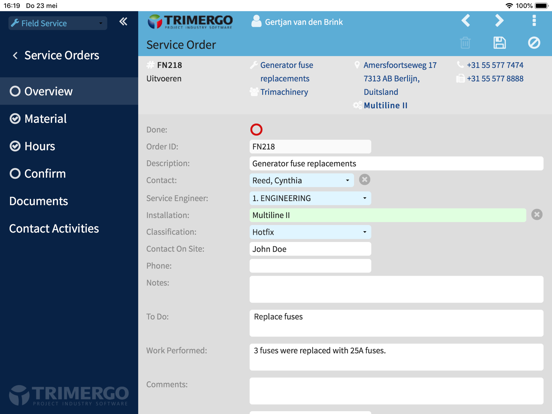Clear the Contact field with X button

coord(365,180)
